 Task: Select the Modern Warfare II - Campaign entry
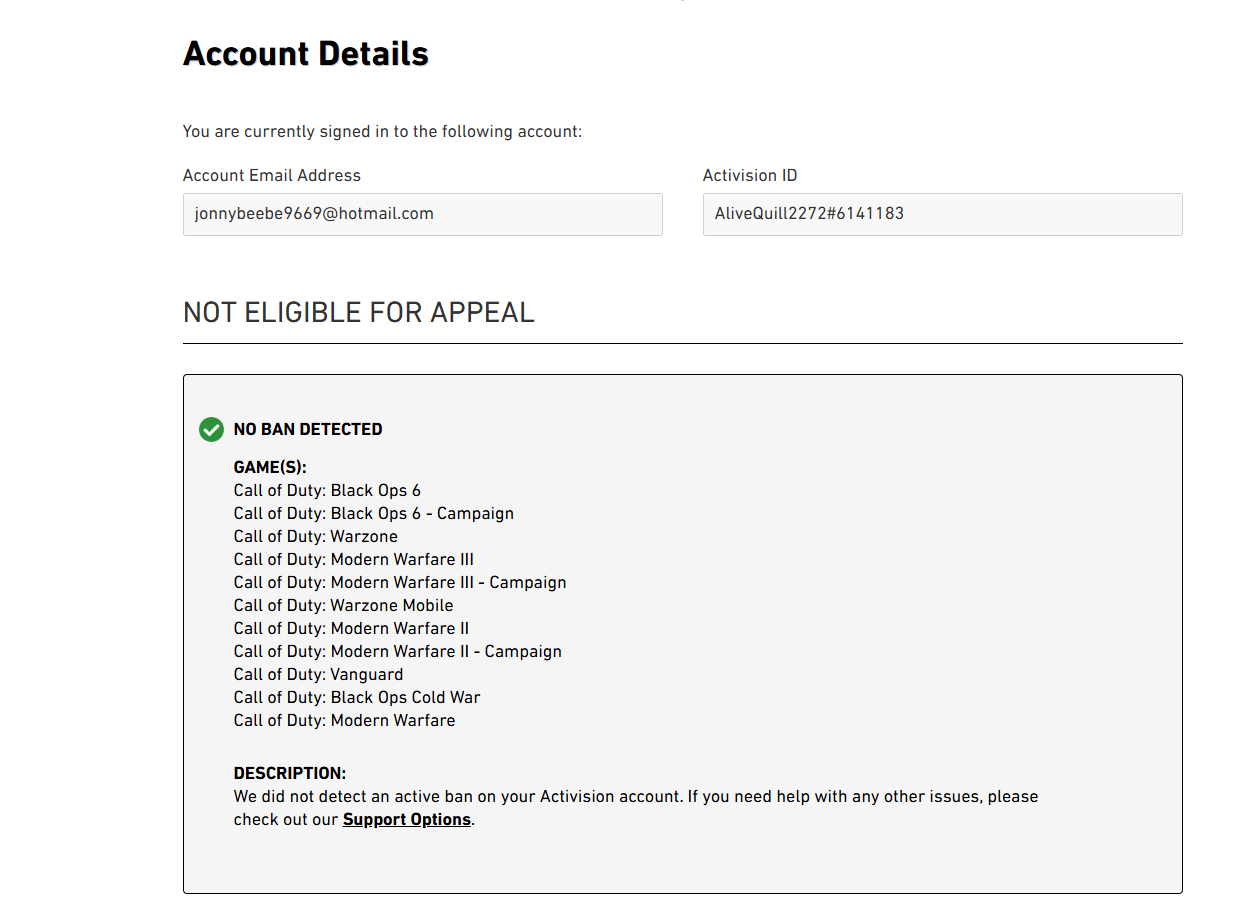point(398,651)
